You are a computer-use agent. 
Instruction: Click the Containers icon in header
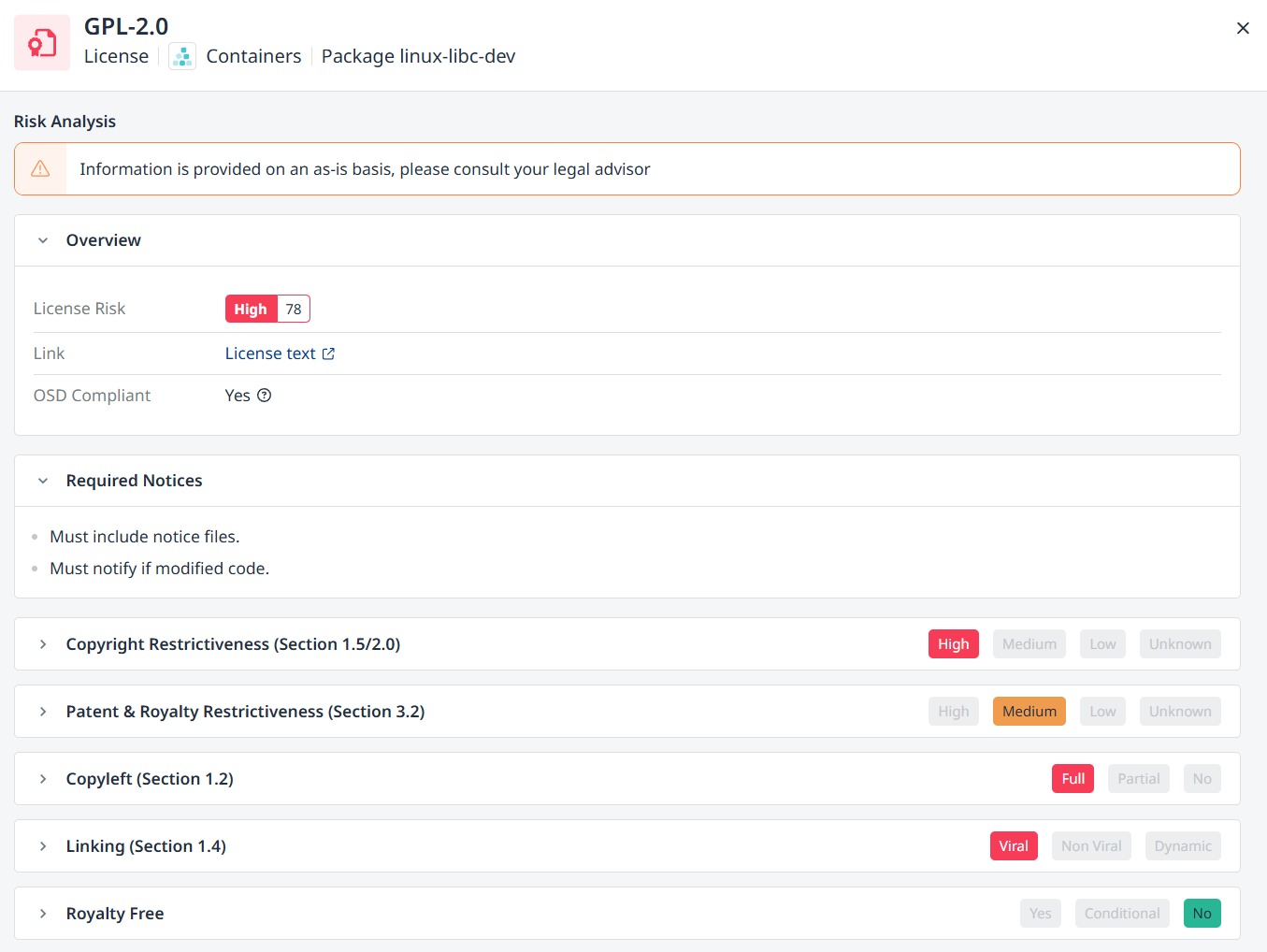coord(182,57)
